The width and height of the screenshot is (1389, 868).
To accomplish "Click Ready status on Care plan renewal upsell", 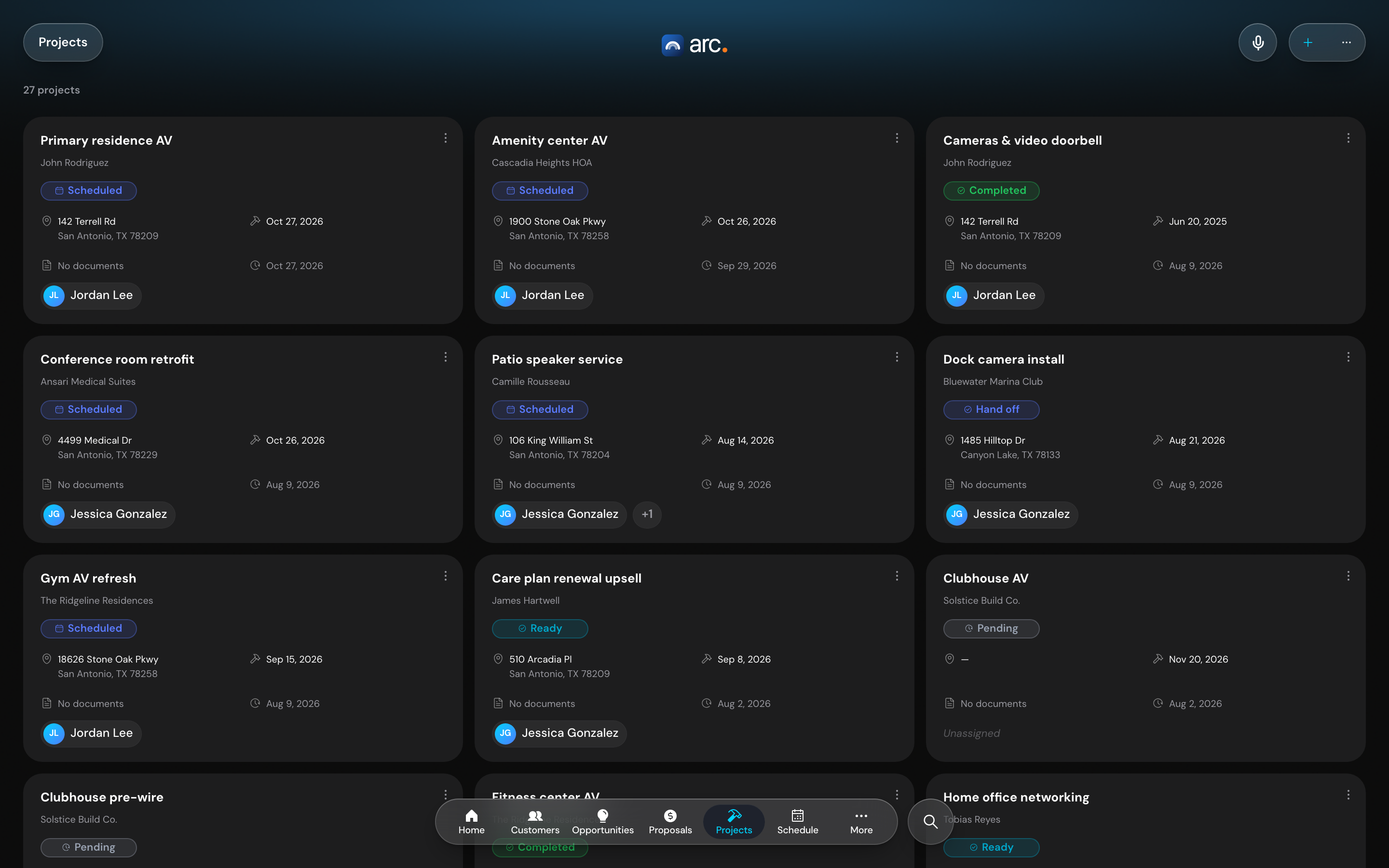I will (x=540, y=628).
